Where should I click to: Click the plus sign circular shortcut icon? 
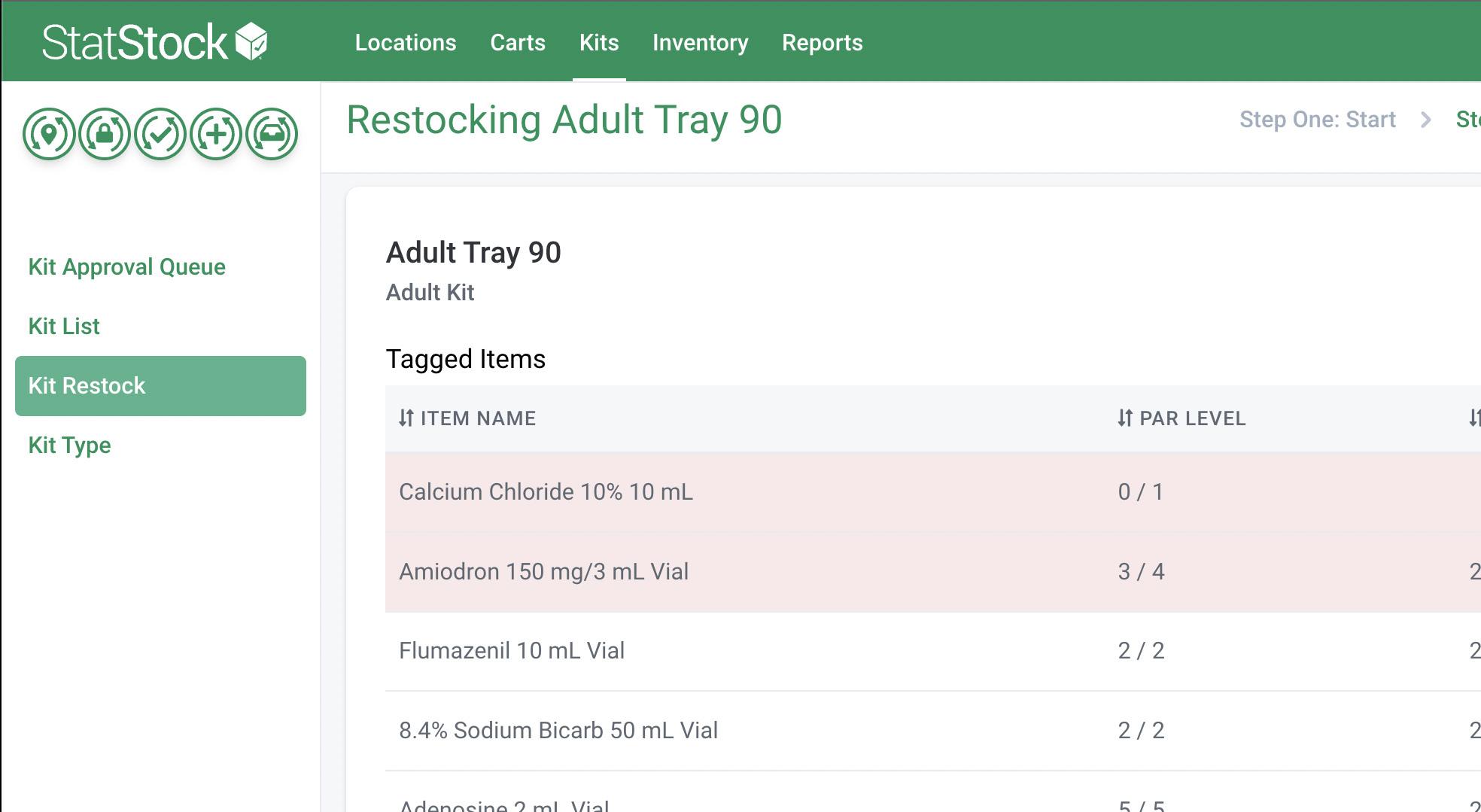(216, 134)
